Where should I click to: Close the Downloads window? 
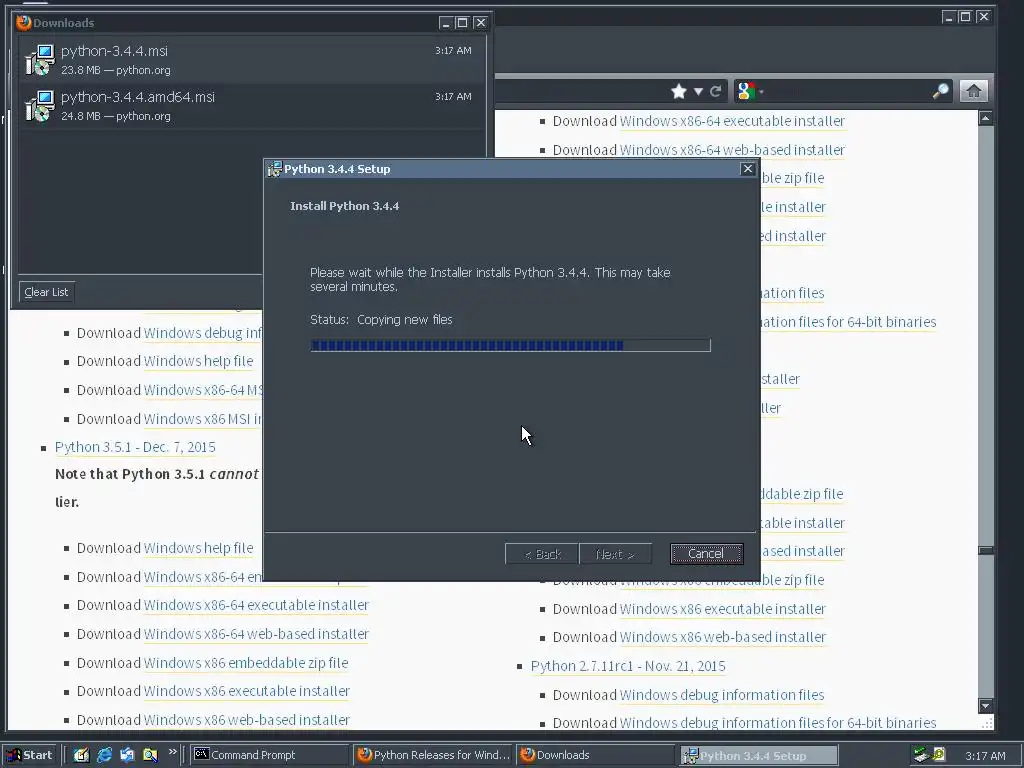(x=481, y=23)
